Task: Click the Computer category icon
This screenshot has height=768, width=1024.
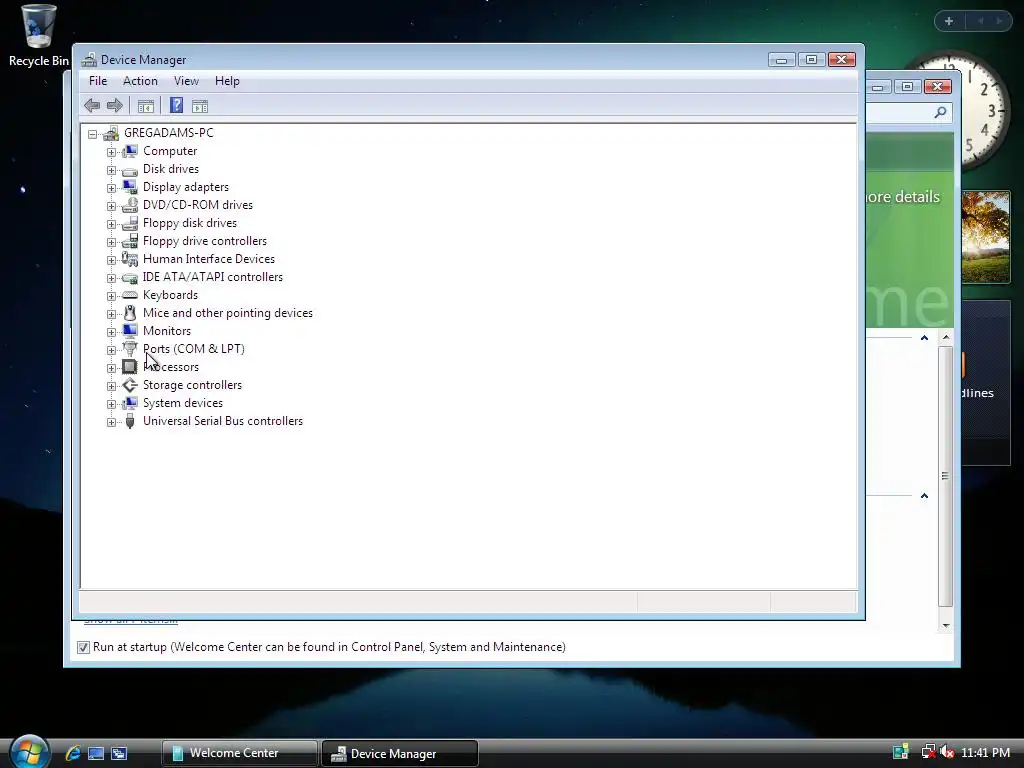Action: [130, 151]
